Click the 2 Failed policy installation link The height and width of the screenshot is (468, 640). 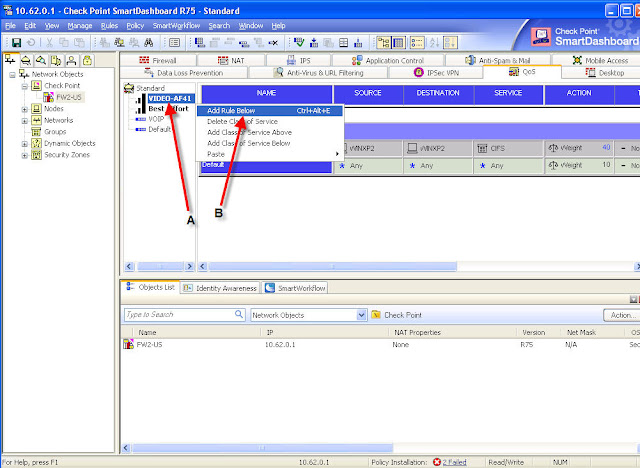coord(454,462)
